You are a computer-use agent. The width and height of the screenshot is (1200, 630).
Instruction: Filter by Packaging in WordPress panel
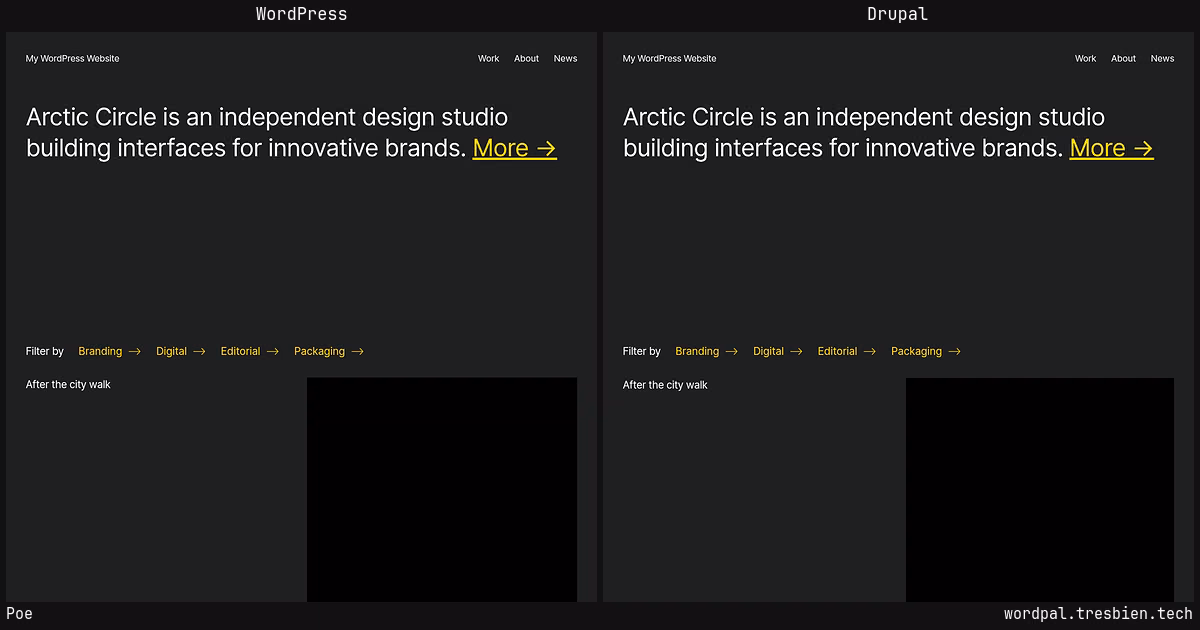[328, 351]
